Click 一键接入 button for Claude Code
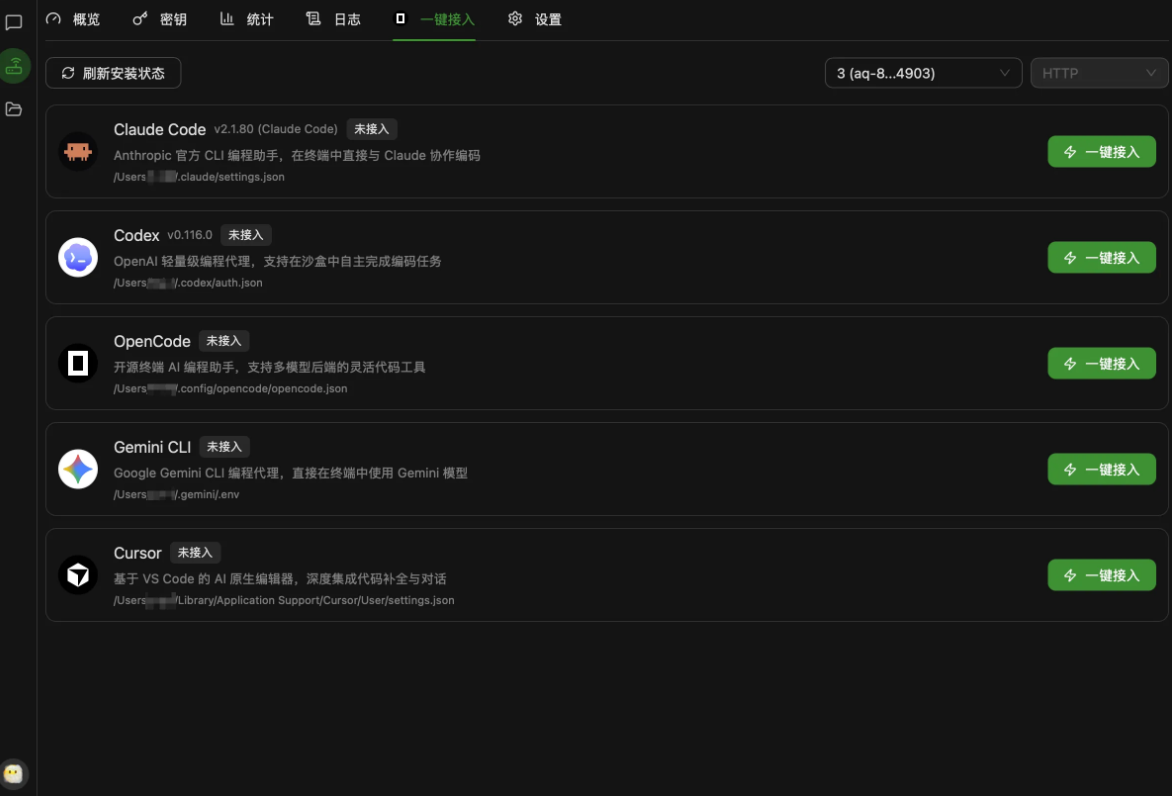Image resolution: width=1172 pixels, height=796 pixels. coord(1101,152)
